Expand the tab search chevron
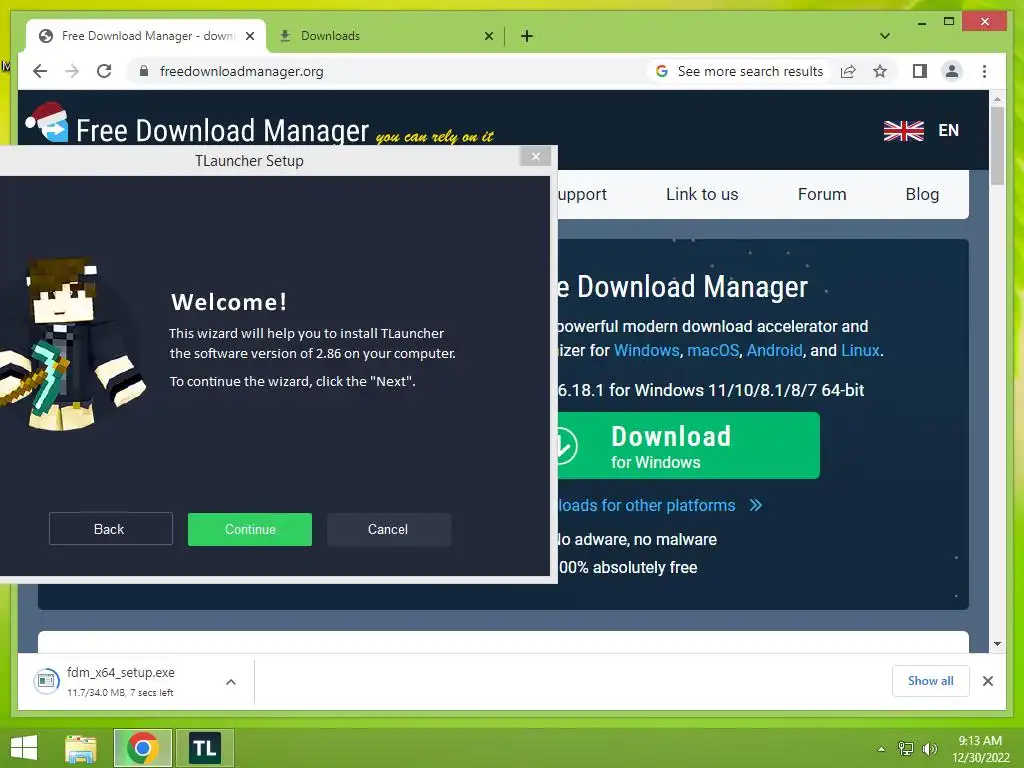The height and width of the screenshot is (768, 1024). tap(884, 36)
